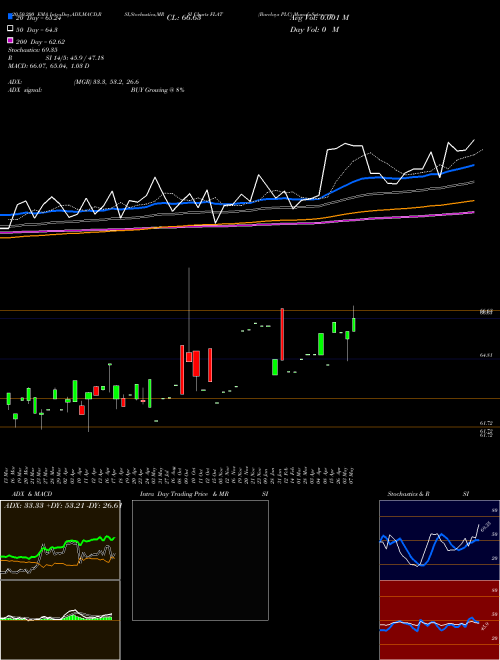Click the 'CL: 66.63' closing price label

pyautogui.click(x=184, y=18)
